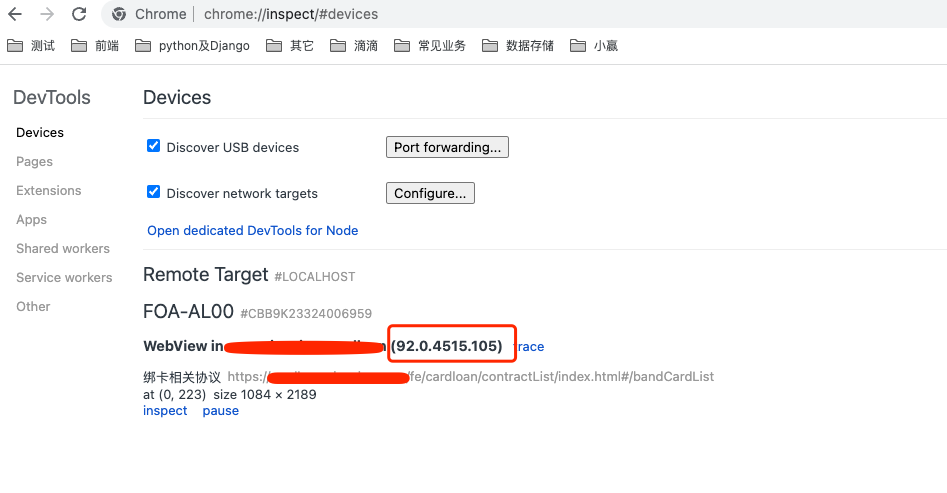Reload the page with refresh icon
The height and width of the screenshot is (493, 947).
80,14
